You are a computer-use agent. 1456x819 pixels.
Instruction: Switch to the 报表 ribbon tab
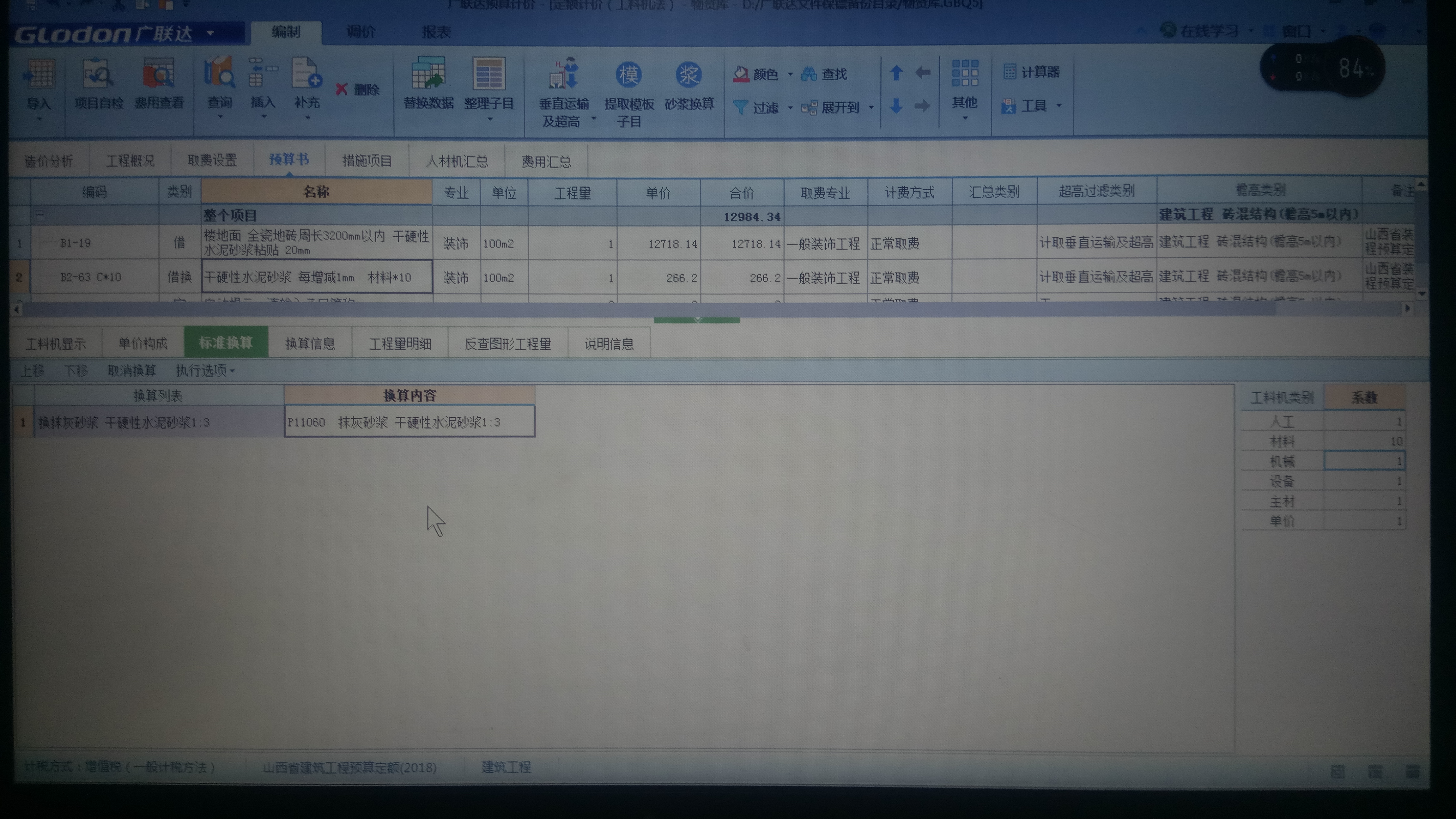point(436,32)
